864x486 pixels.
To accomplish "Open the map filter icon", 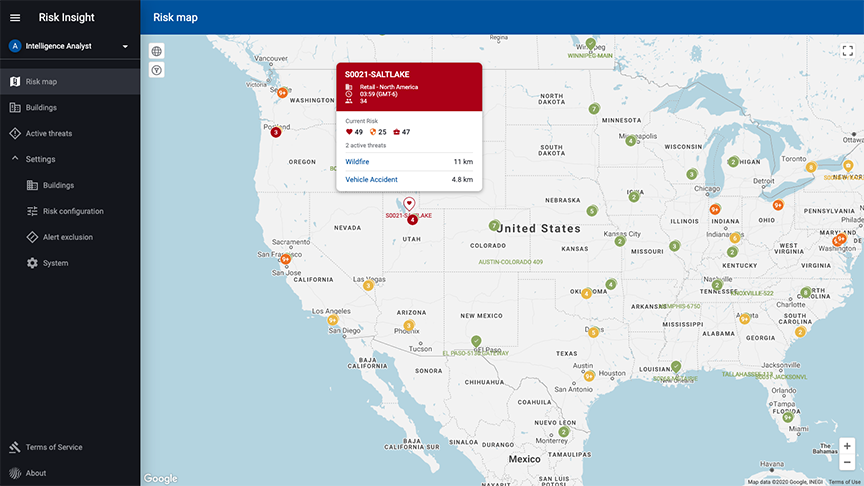I will click(x=157, y=70).
